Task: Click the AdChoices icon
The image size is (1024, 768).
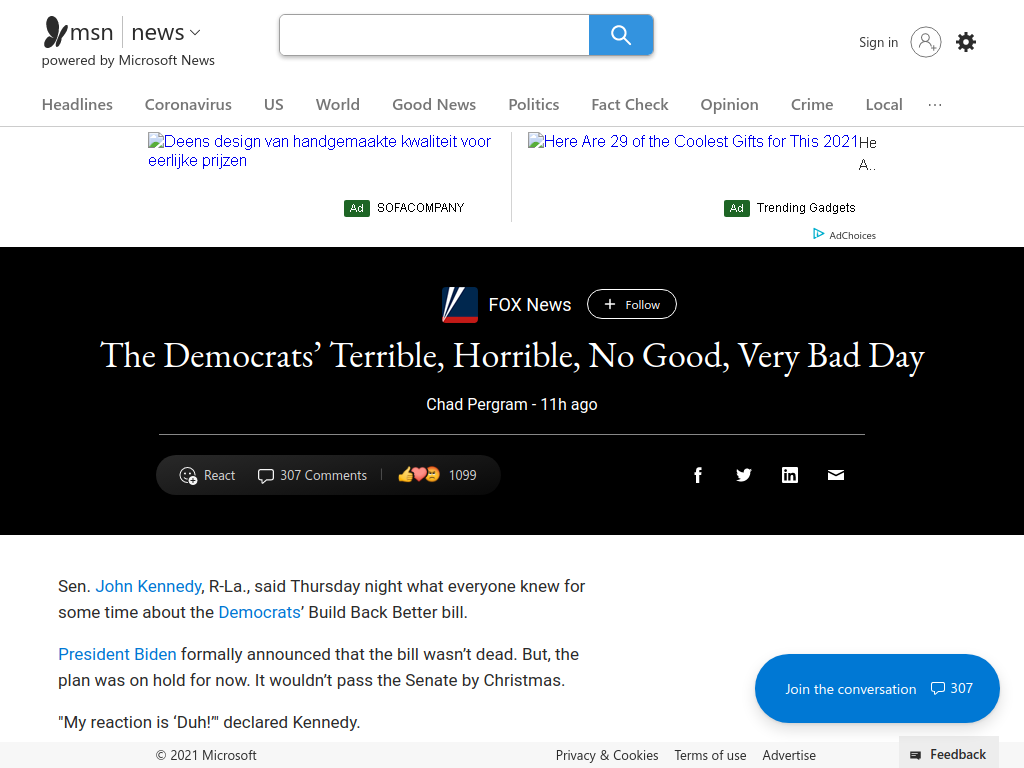Action: (818, 234)
